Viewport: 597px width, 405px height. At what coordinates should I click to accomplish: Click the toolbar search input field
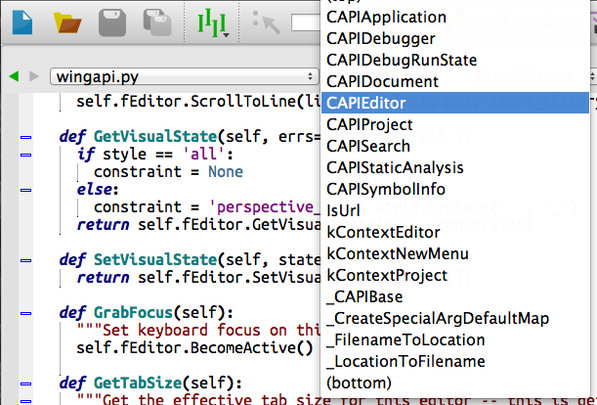(306, 23)
